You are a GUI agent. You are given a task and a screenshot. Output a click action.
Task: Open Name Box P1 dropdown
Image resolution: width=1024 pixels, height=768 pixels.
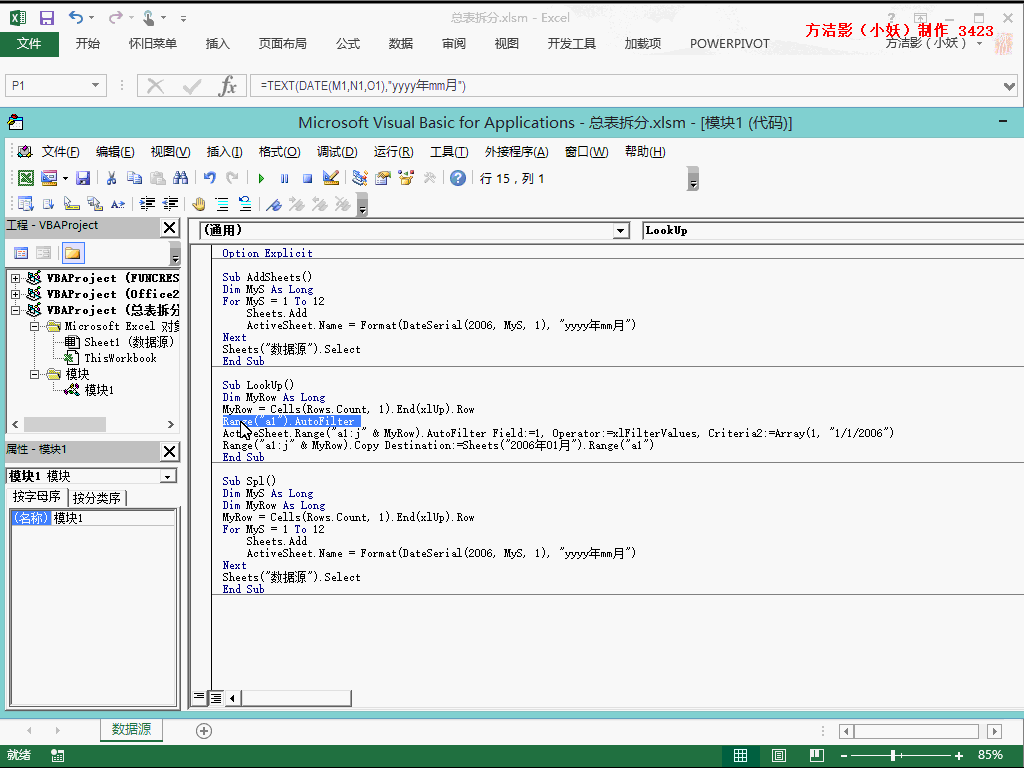95,86
